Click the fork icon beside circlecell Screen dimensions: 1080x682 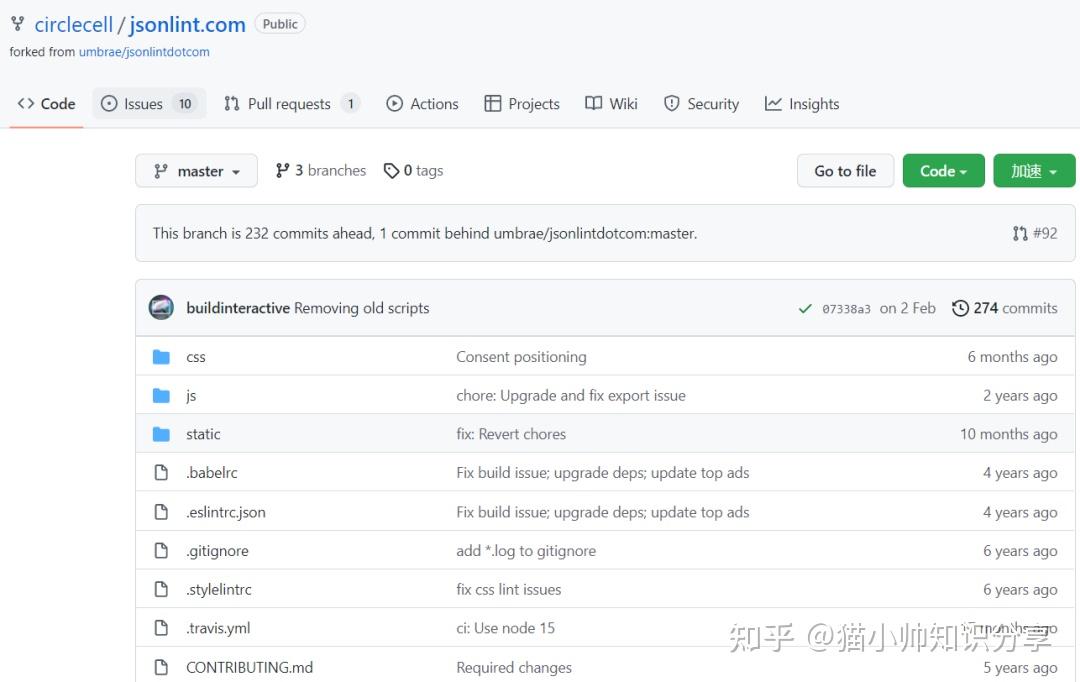[18, 24]
